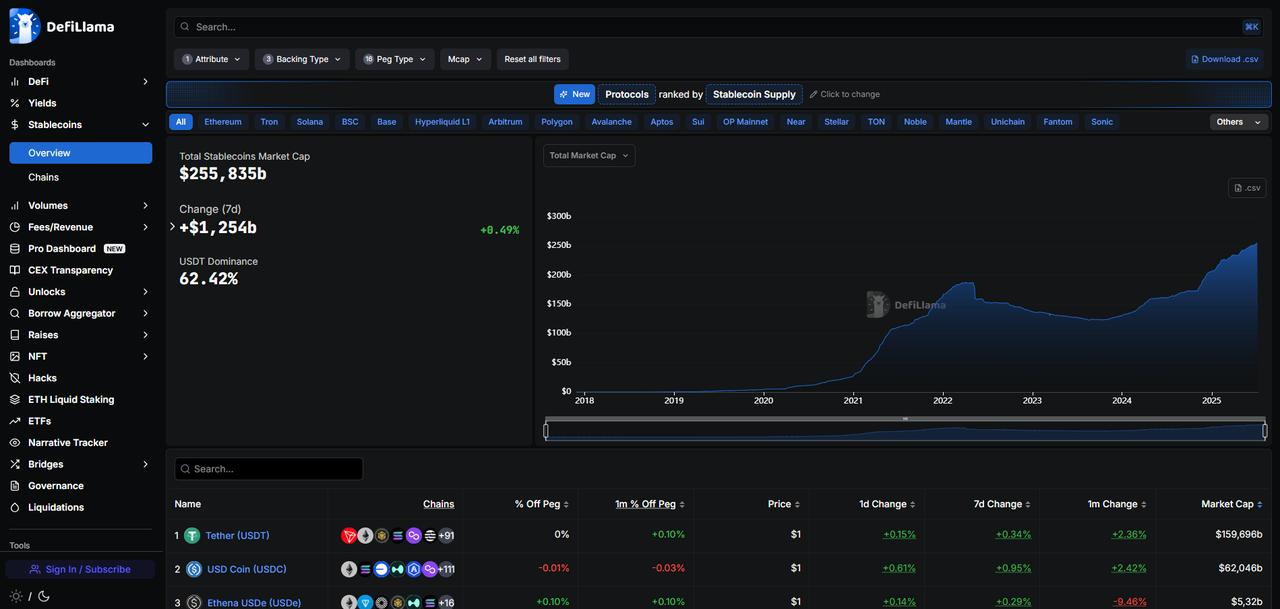Open the Tether (USDT) link
Screen dimensions: 1280x609
[x=237, y=536]
